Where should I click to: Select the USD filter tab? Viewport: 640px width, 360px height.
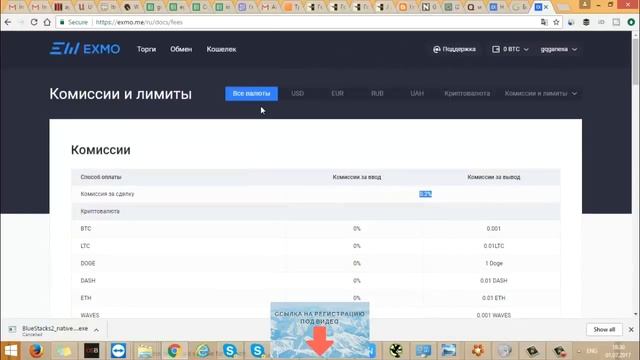298,93
